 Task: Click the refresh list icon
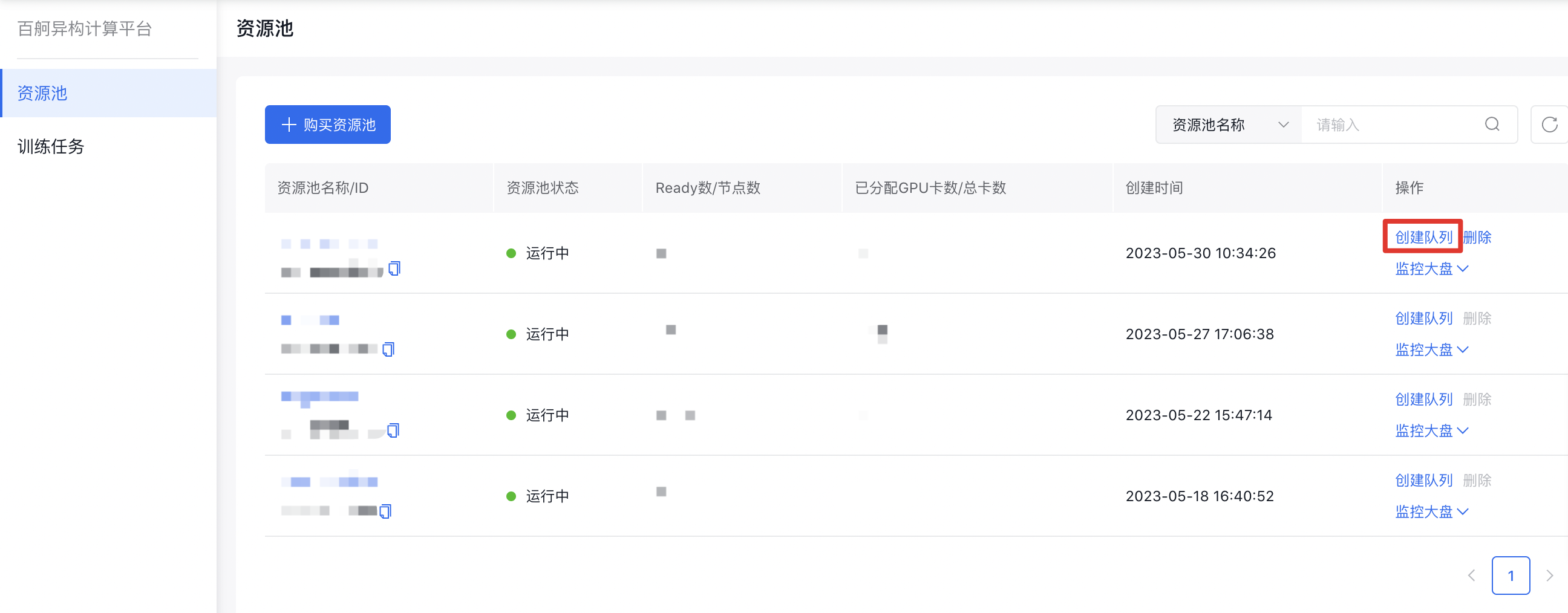click(1549, 125)
